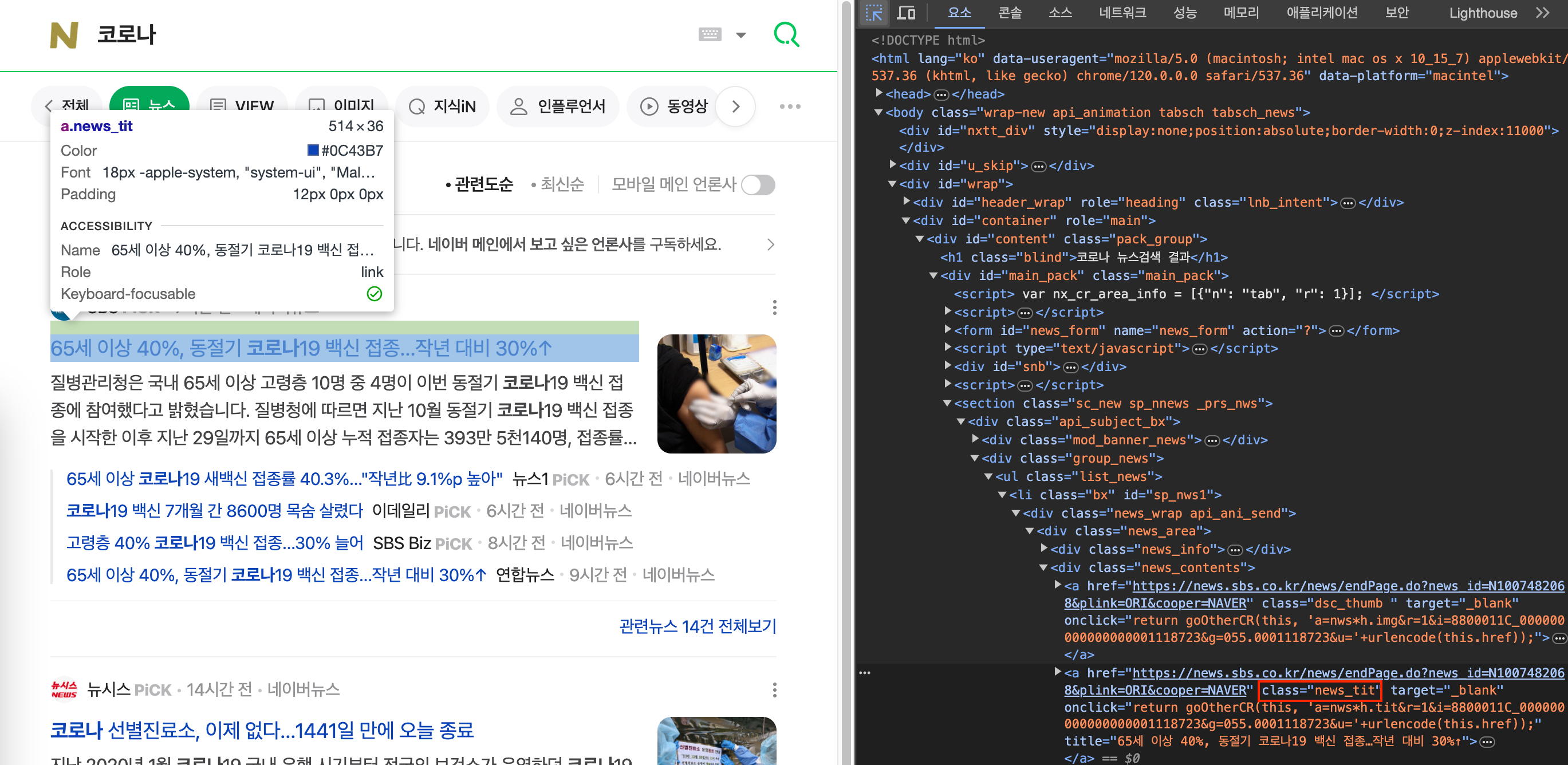Open three-dot menu beside SBS article
The width and height of the screenshot is (1568, 765).
click(x=774, y=307)
